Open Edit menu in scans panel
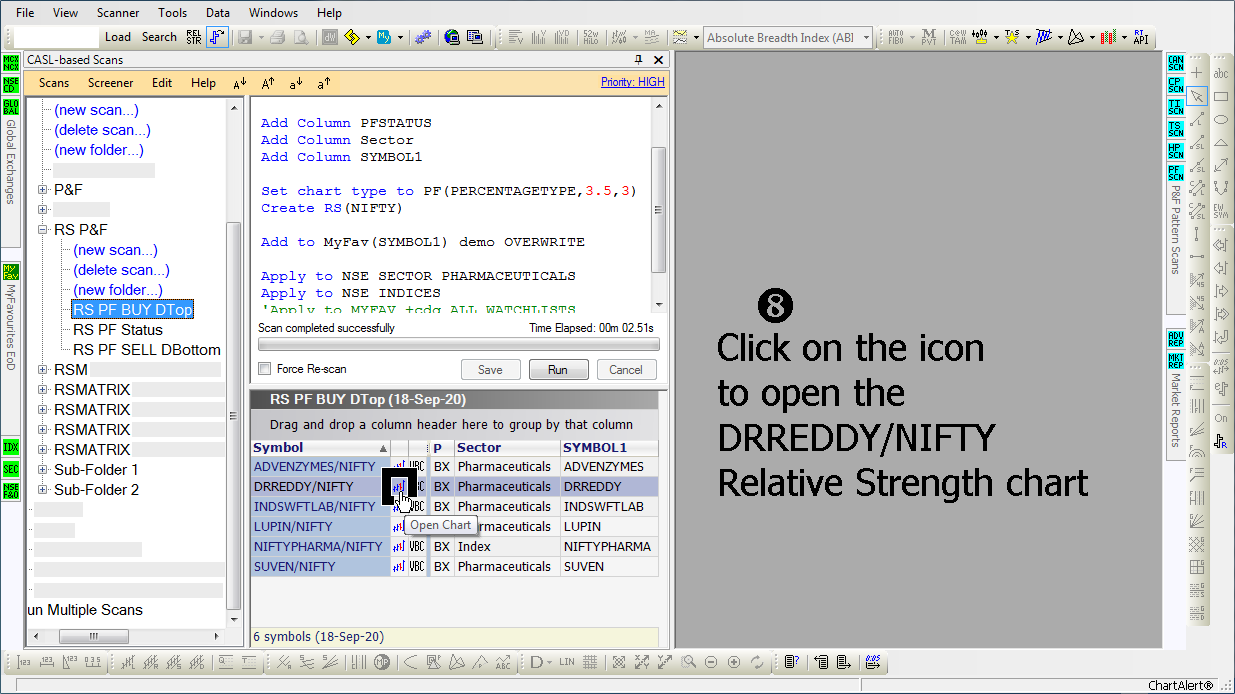The height and width of the screenshot is (694, 1235). point(162,83)
